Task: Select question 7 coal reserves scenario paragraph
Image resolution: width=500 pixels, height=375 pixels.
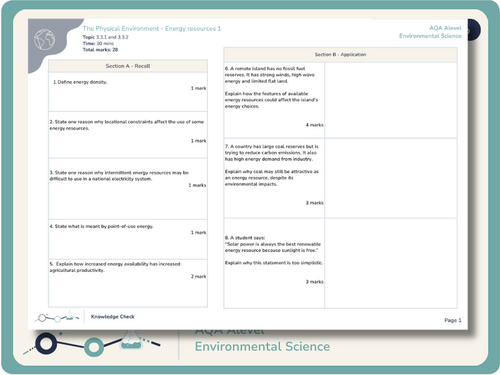Action: (x=271, y=153)
